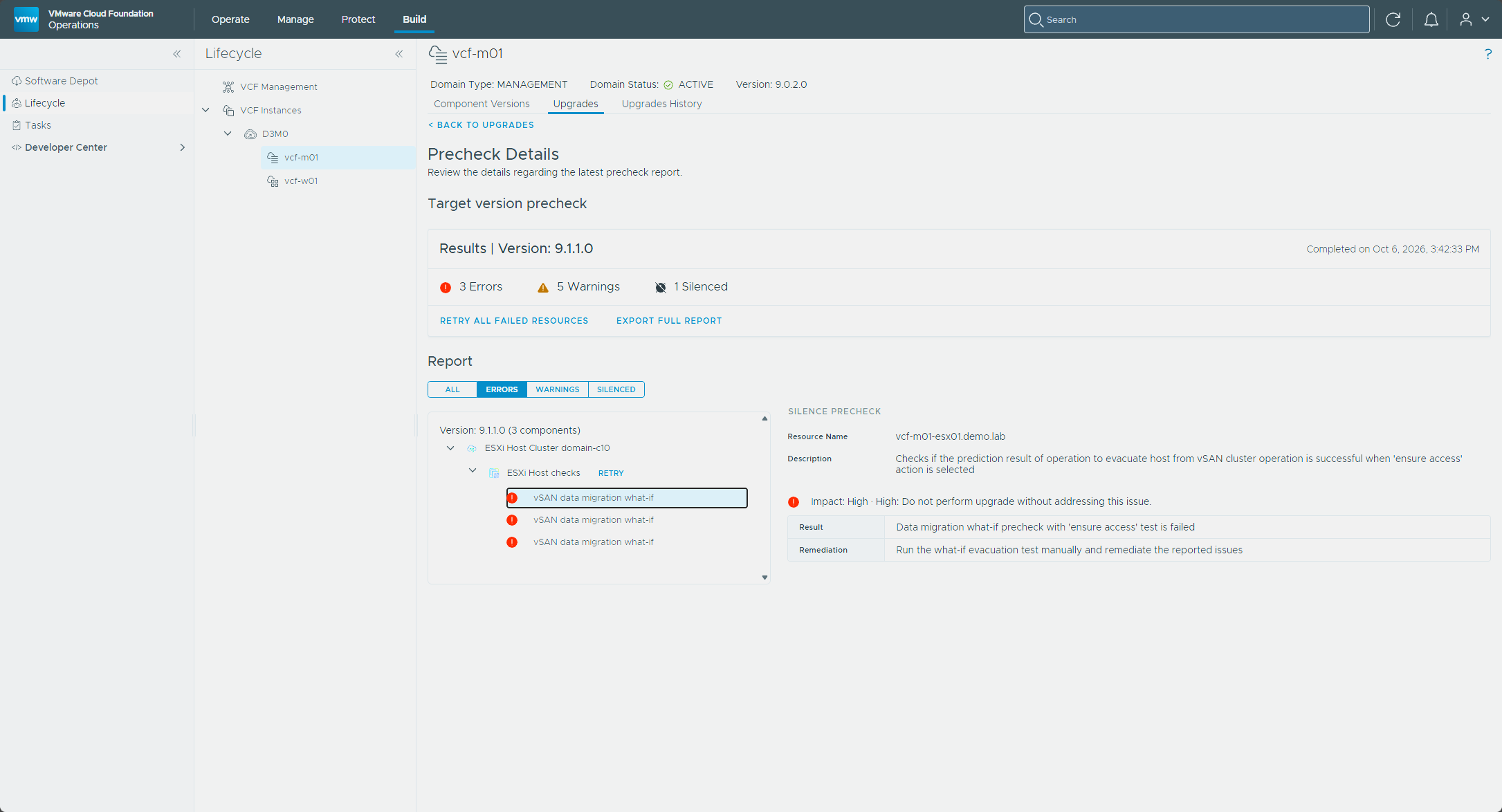This screenshot has height=812, width=1502.
Task: Click the errors red circle icon
Action: [446, 287]
